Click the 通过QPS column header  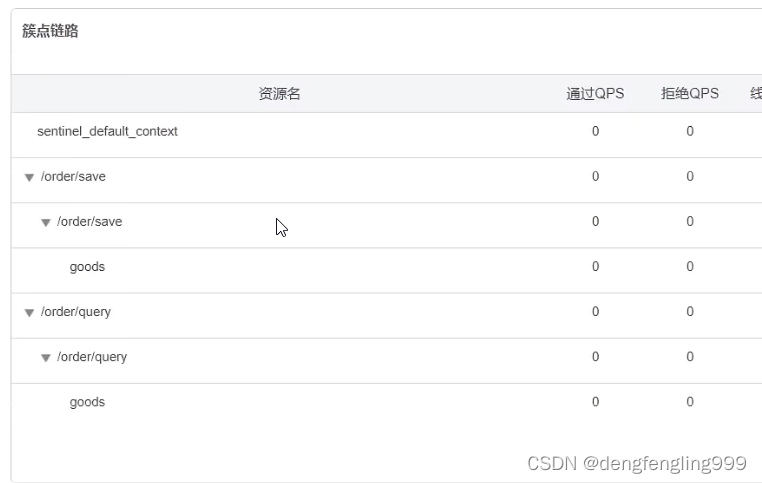(x=595, y=94)
